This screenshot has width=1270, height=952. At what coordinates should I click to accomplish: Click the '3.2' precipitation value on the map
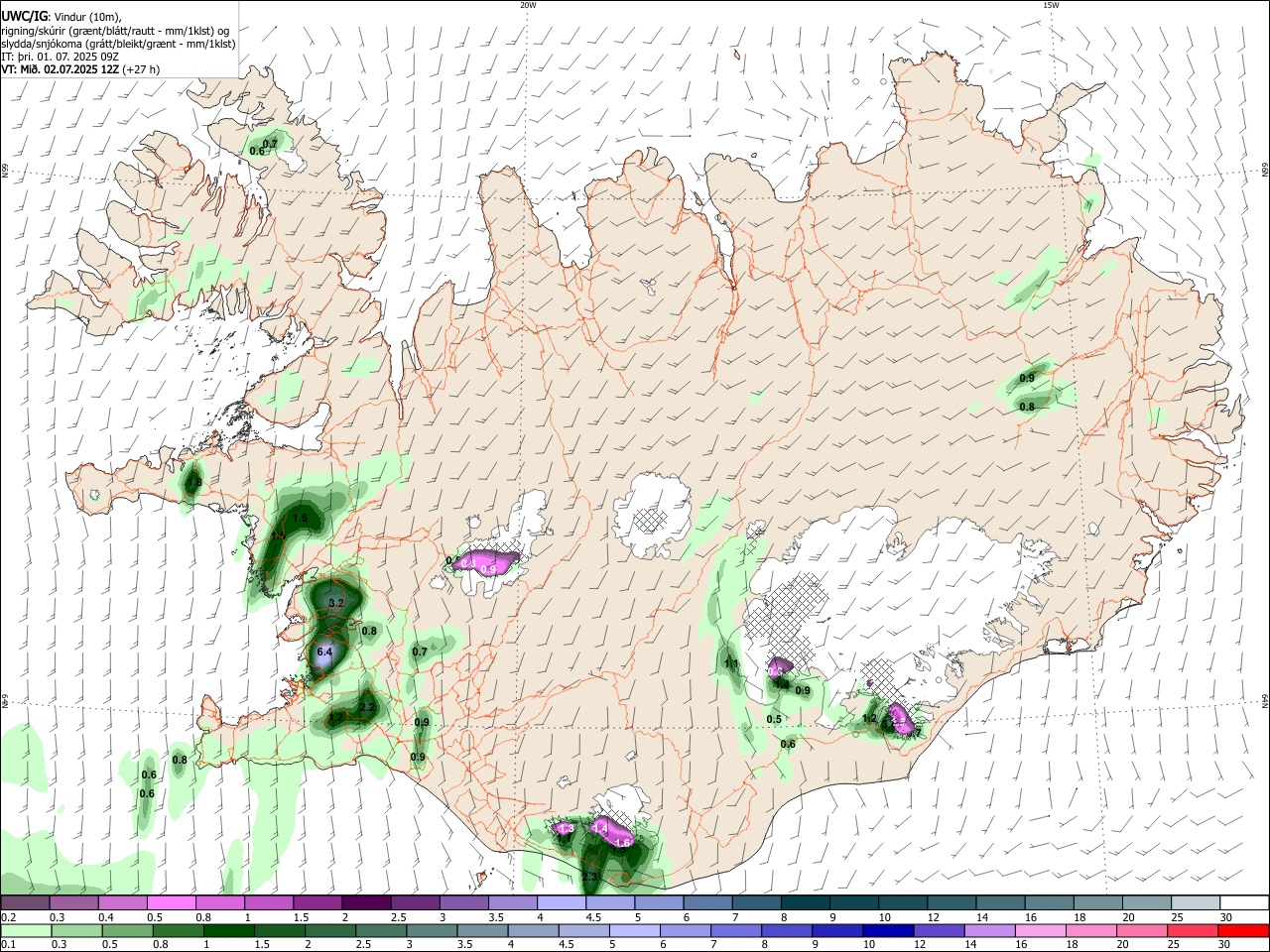click(x=336, y=603)
